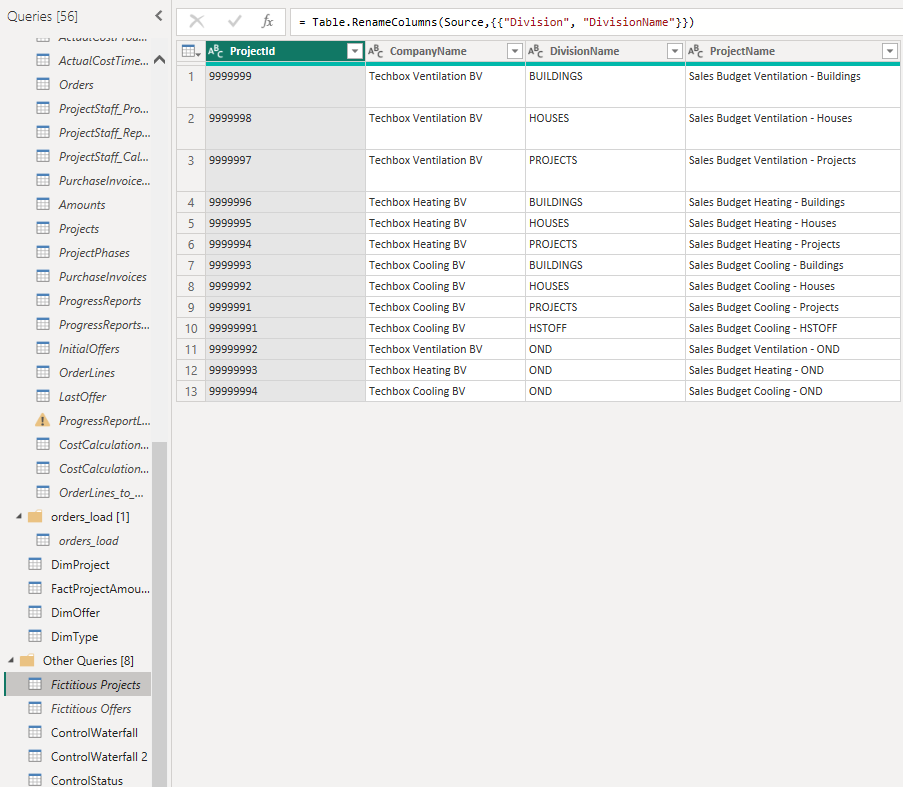Collapse the Queries pane with the chevron

159,16
